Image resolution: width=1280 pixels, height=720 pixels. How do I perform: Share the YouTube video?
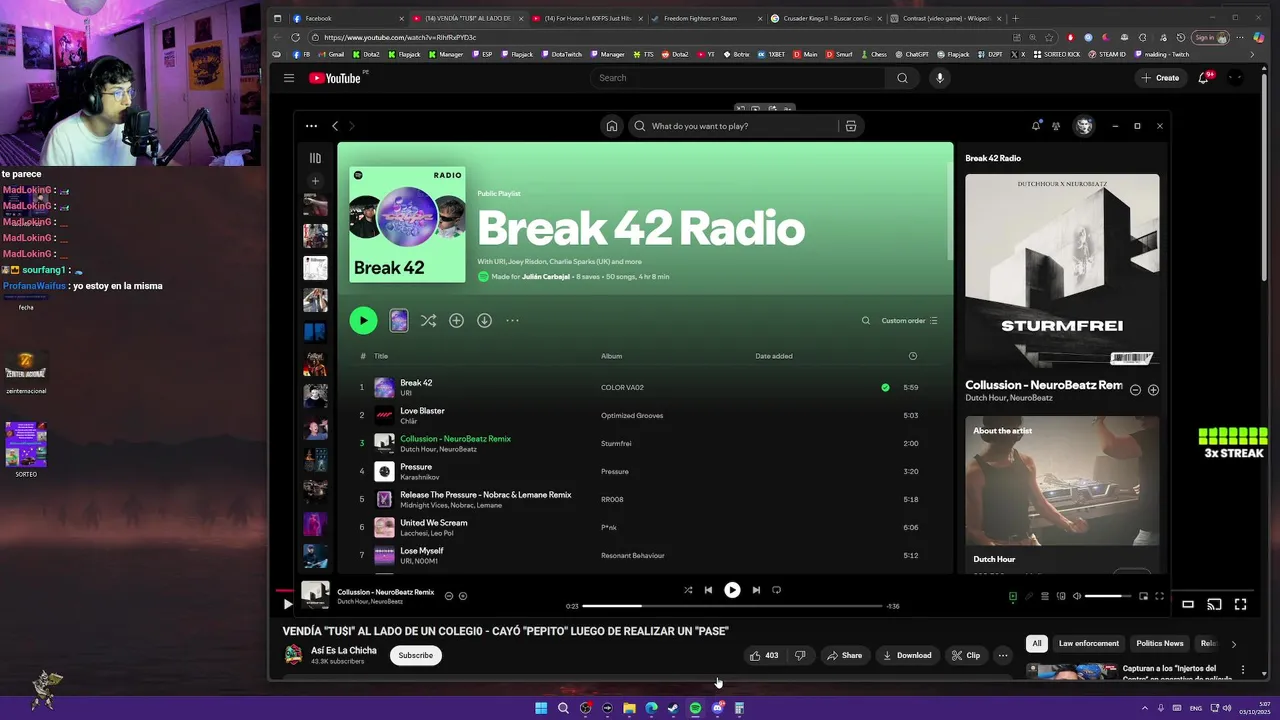(x=844, y=655)
